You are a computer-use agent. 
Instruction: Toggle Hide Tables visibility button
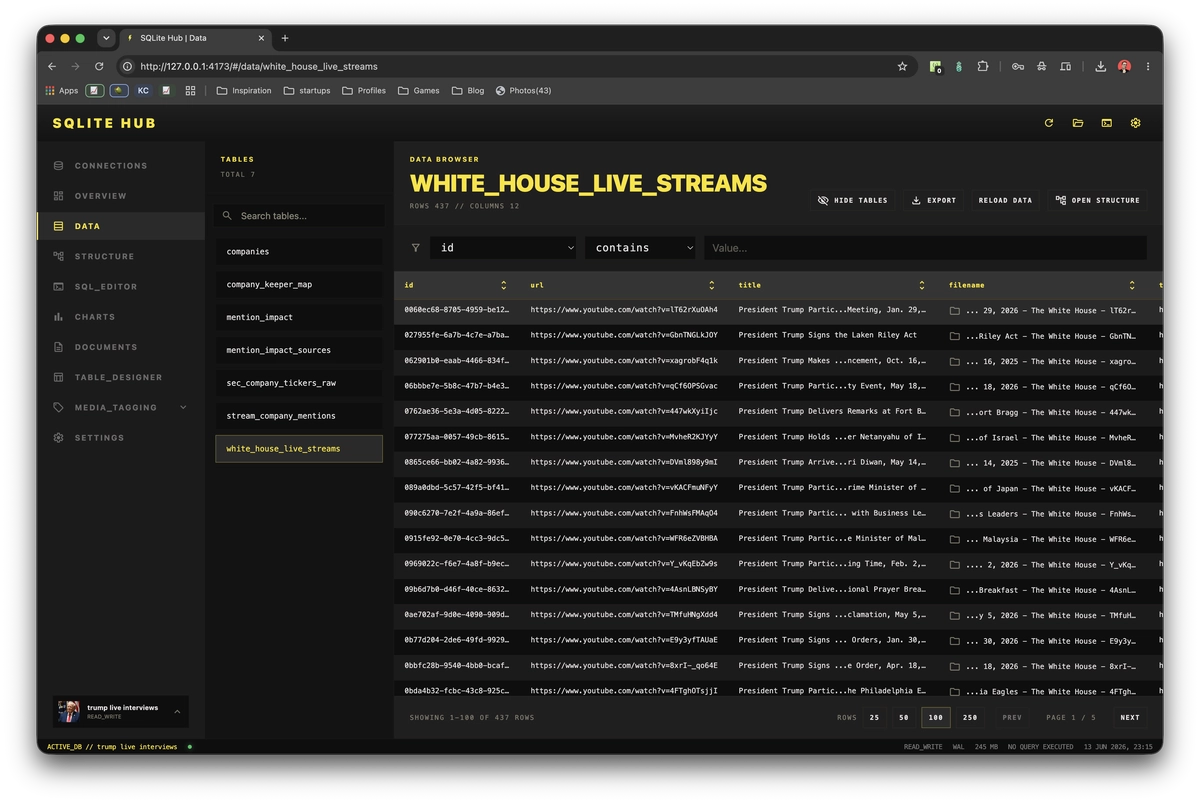coord(853,200)
